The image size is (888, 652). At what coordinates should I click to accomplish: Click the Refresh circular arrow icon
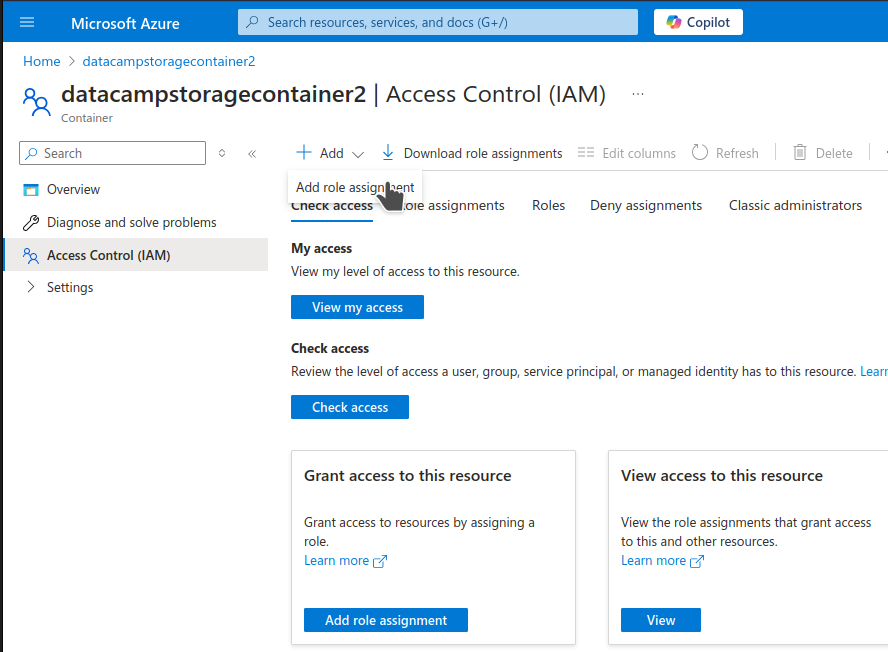click(x=699, y=152)
